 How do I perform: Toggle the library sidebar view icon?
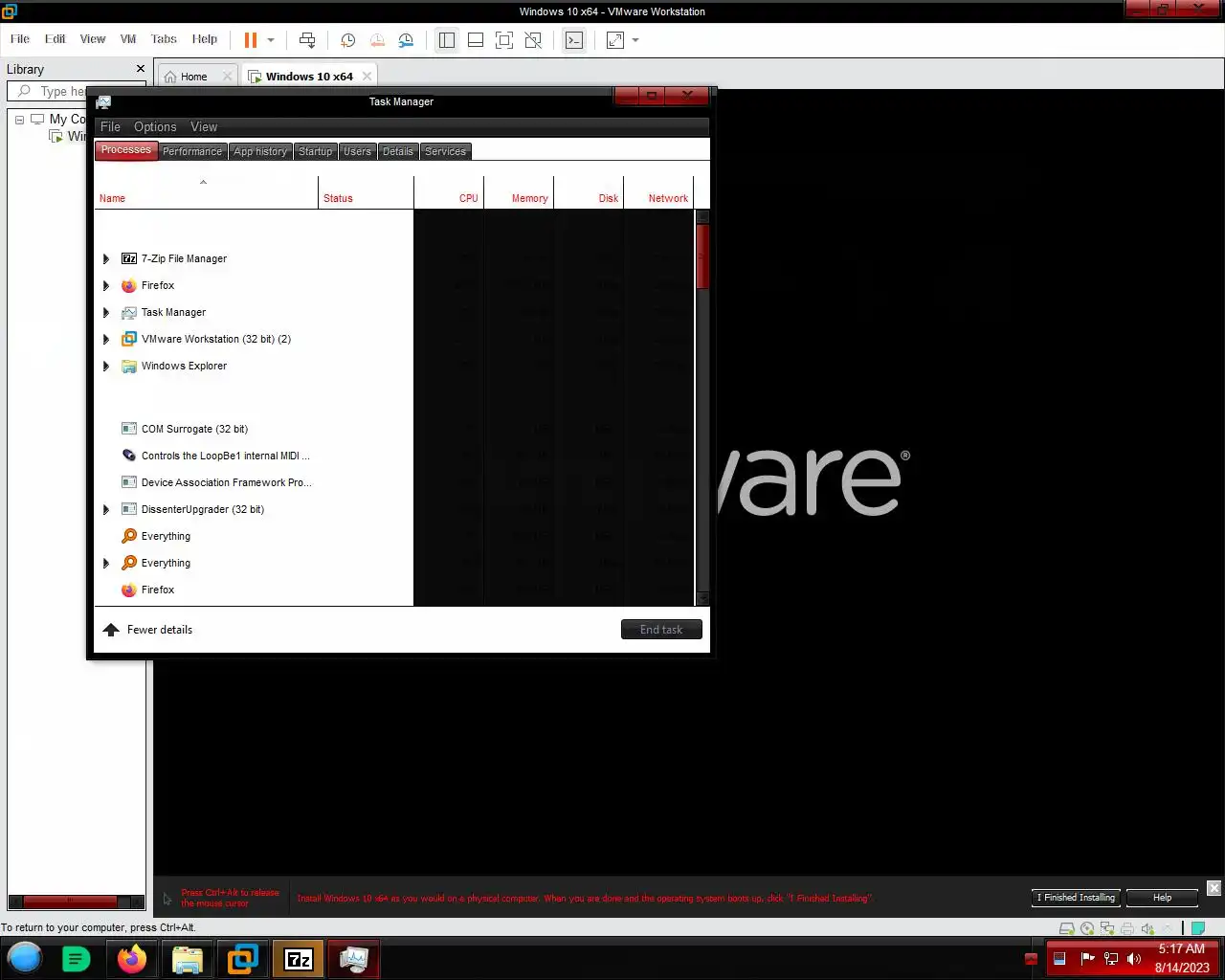click(447, 40)
